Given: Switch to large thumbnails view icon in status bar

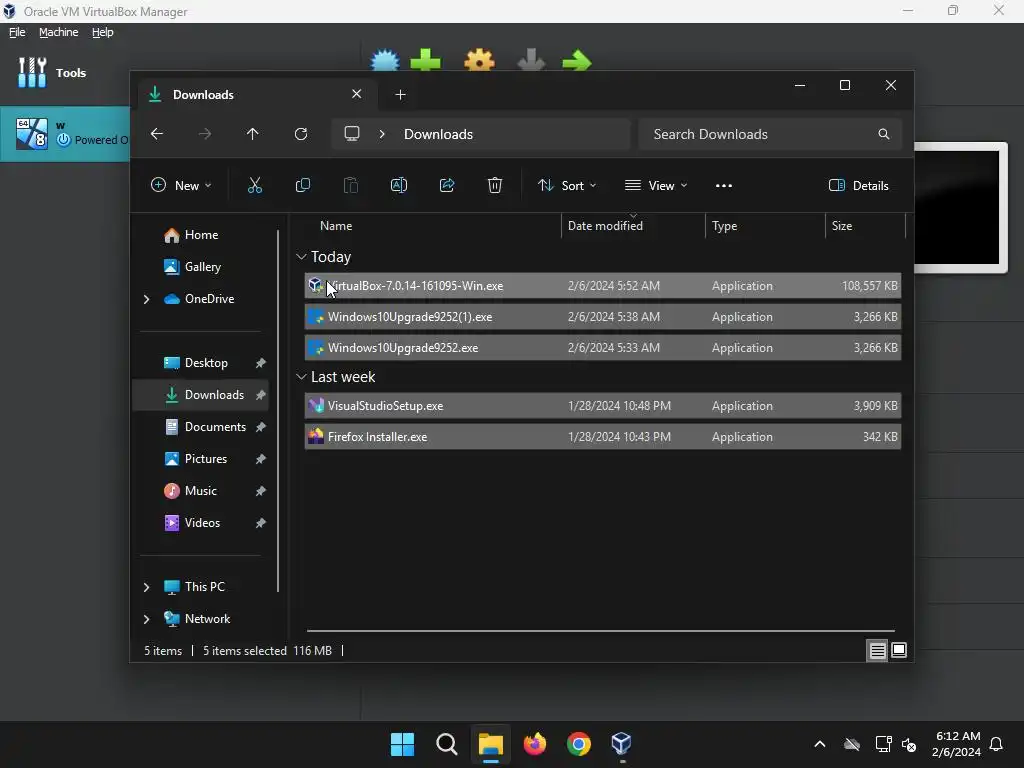Looking at the screenshot, I should click(x=899, y=650).
